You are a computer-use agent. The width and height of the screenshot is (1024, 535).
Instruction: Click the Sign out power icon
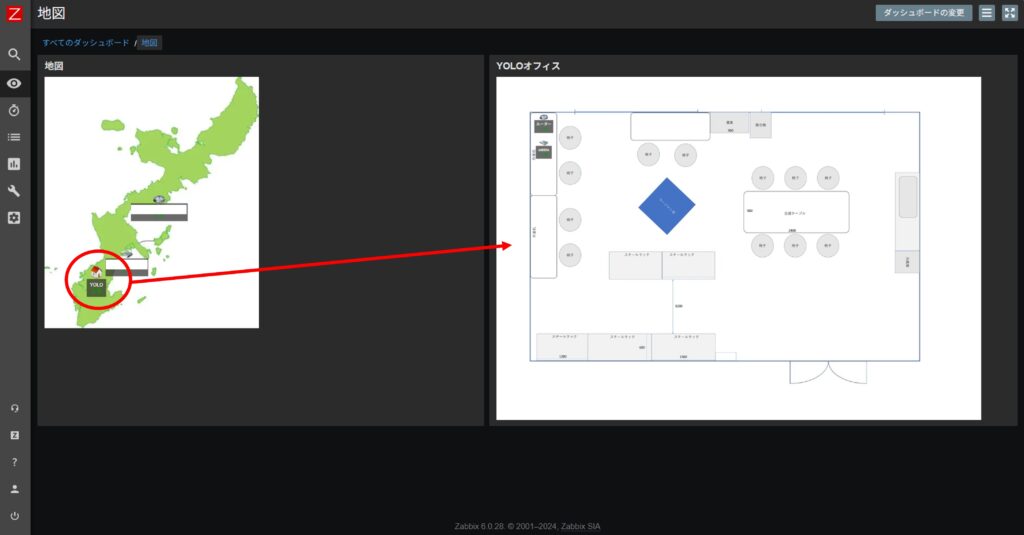tap(14, 516)
